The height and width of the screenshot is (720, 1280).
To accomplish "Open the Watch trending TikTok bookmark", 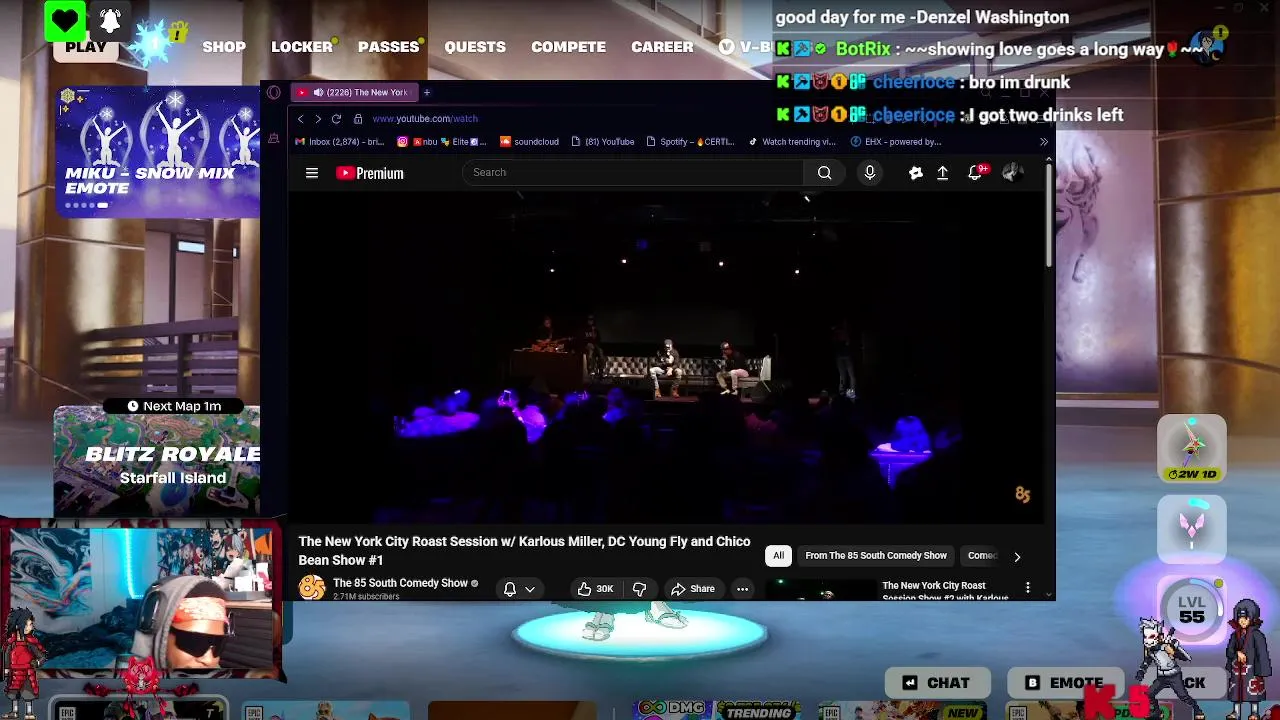I will [x=792, y=142].
